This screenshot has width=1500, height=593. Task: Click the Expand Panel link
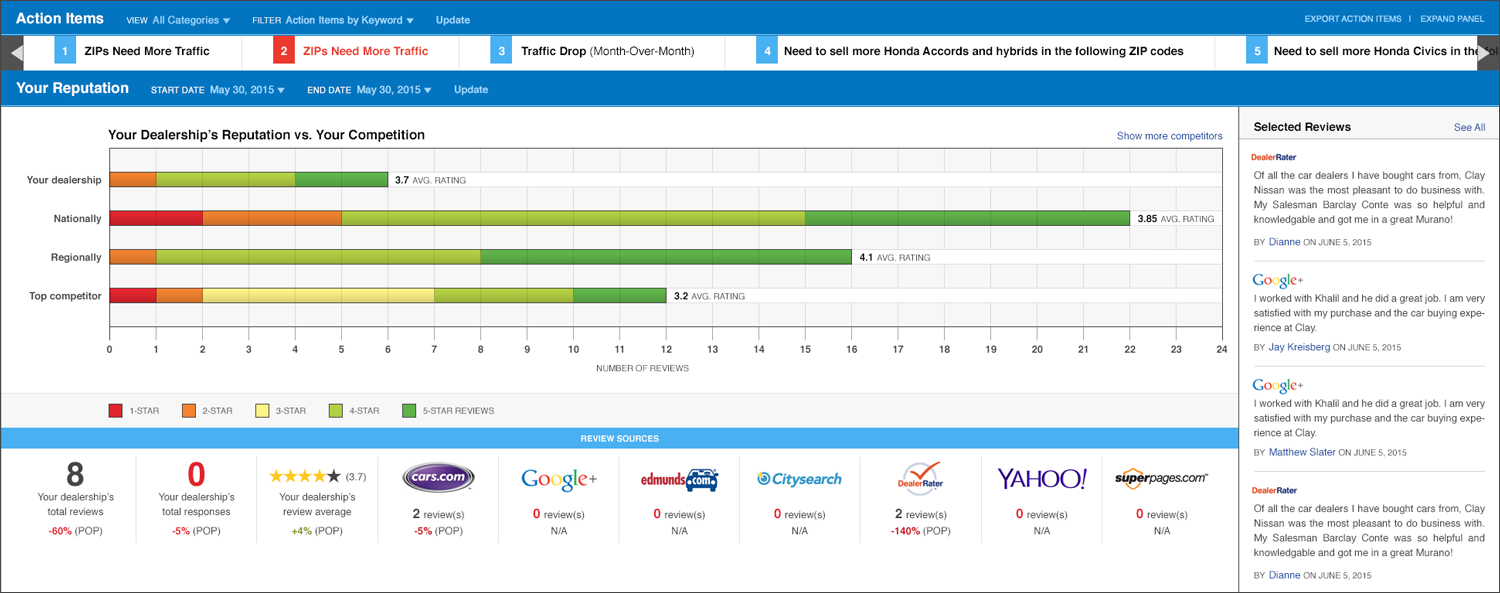point(1452,19)
